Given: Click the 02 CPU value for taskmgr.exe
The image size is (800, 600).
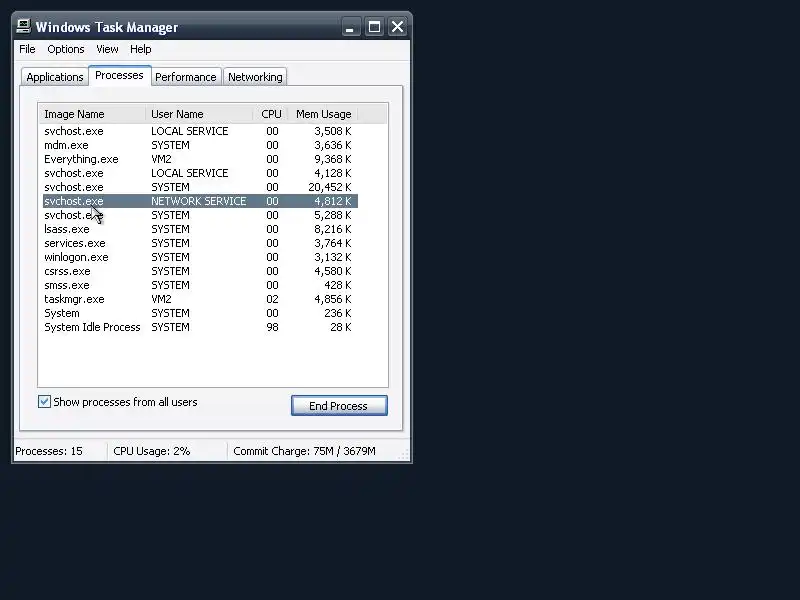Looking at the screenshot, I should point(272,299).
